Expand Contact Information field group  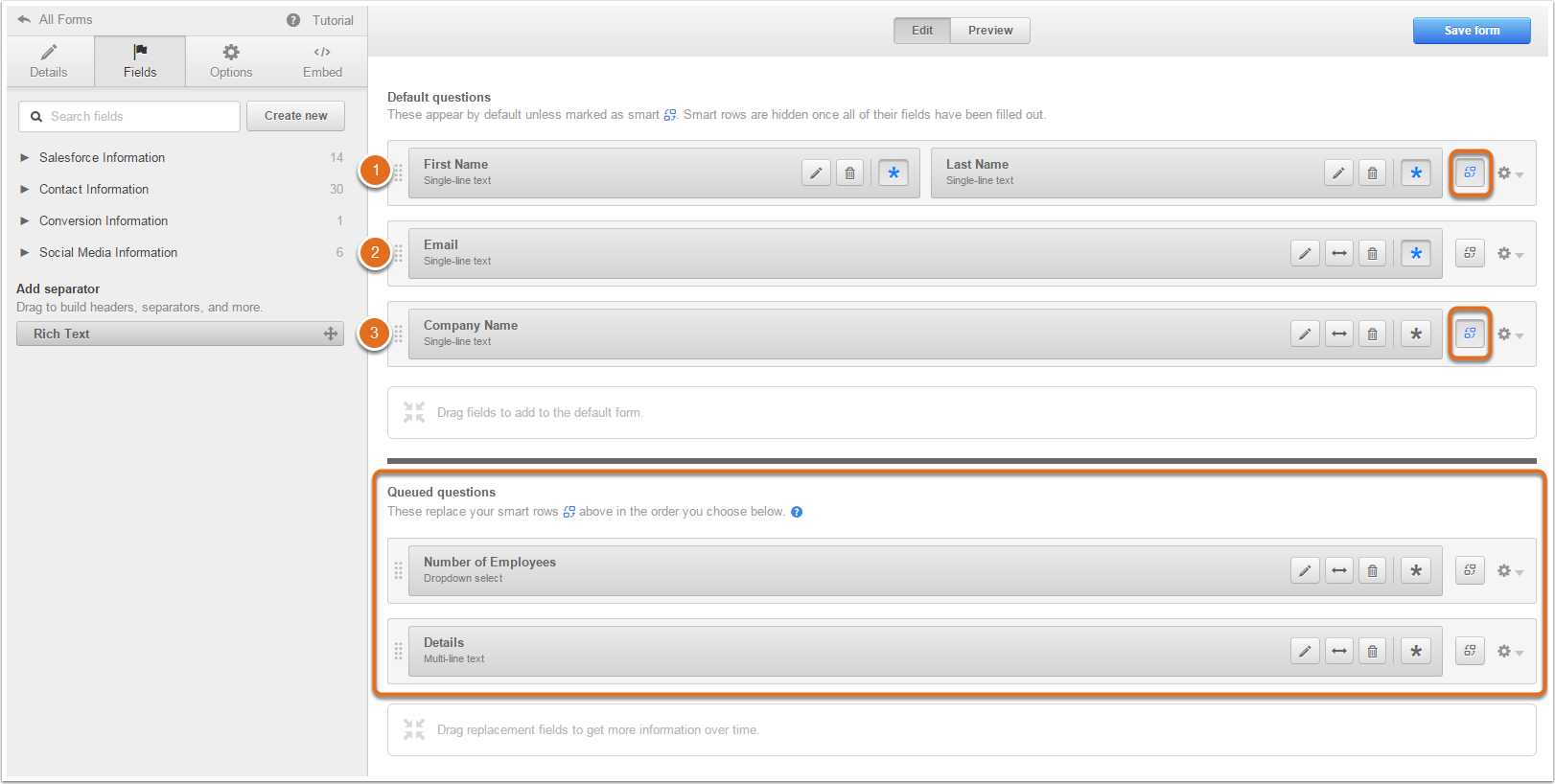click(25, 189)
